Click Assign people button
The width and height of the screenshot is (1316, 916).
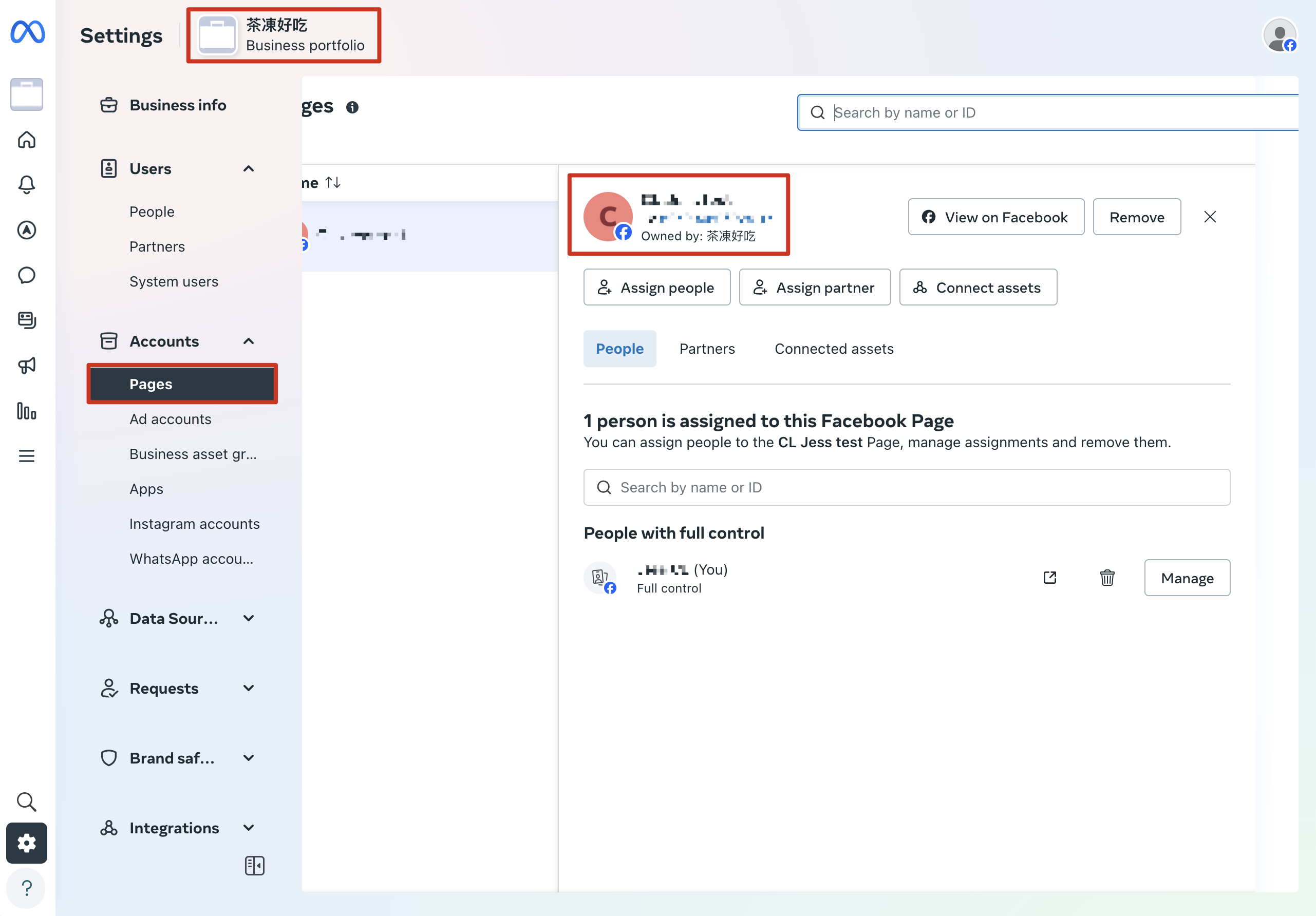click(657, 288)
